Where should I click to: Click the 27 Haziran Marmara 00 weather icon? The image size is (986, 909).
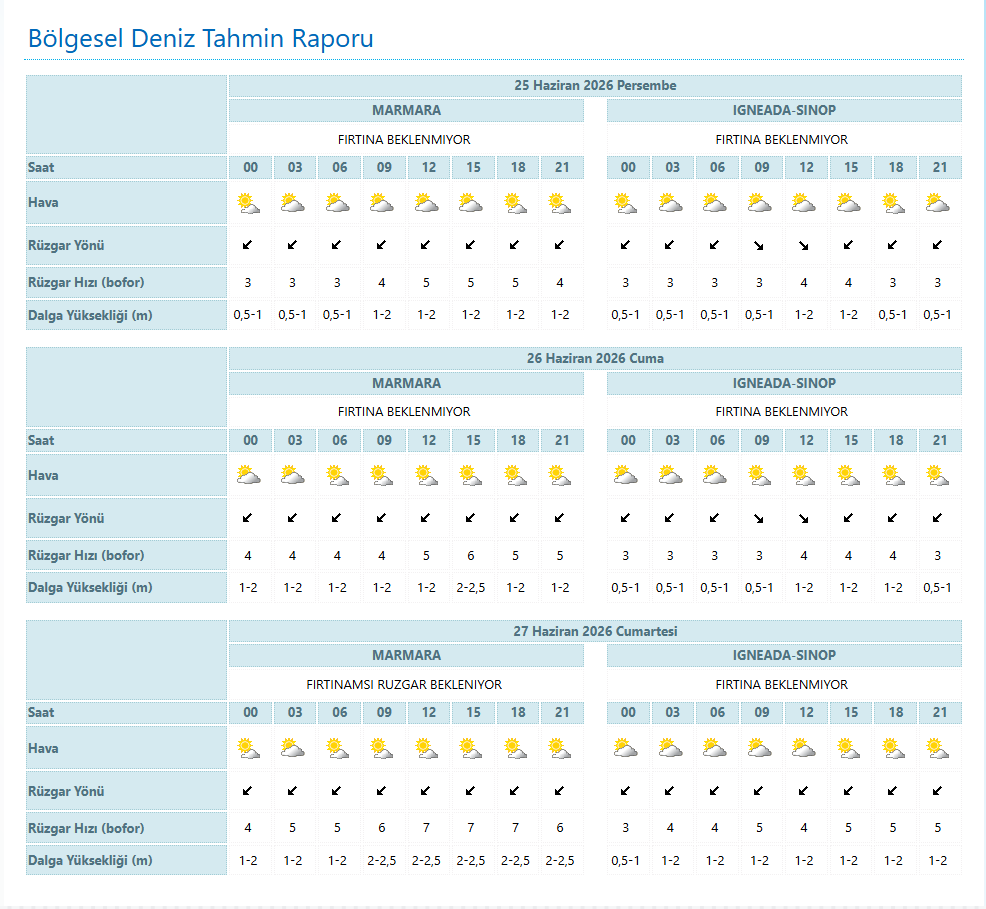pyautogui.click(x=248, y=749)
